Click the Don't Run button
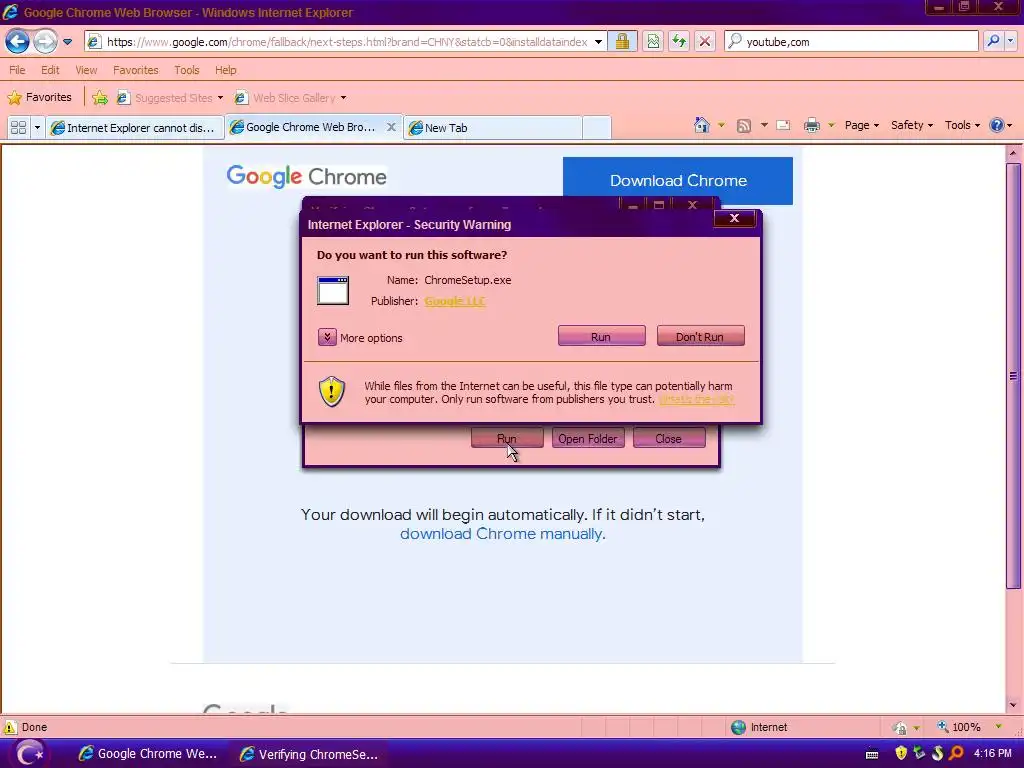Viewport: 1024px width, 768px height. (700, 336)
